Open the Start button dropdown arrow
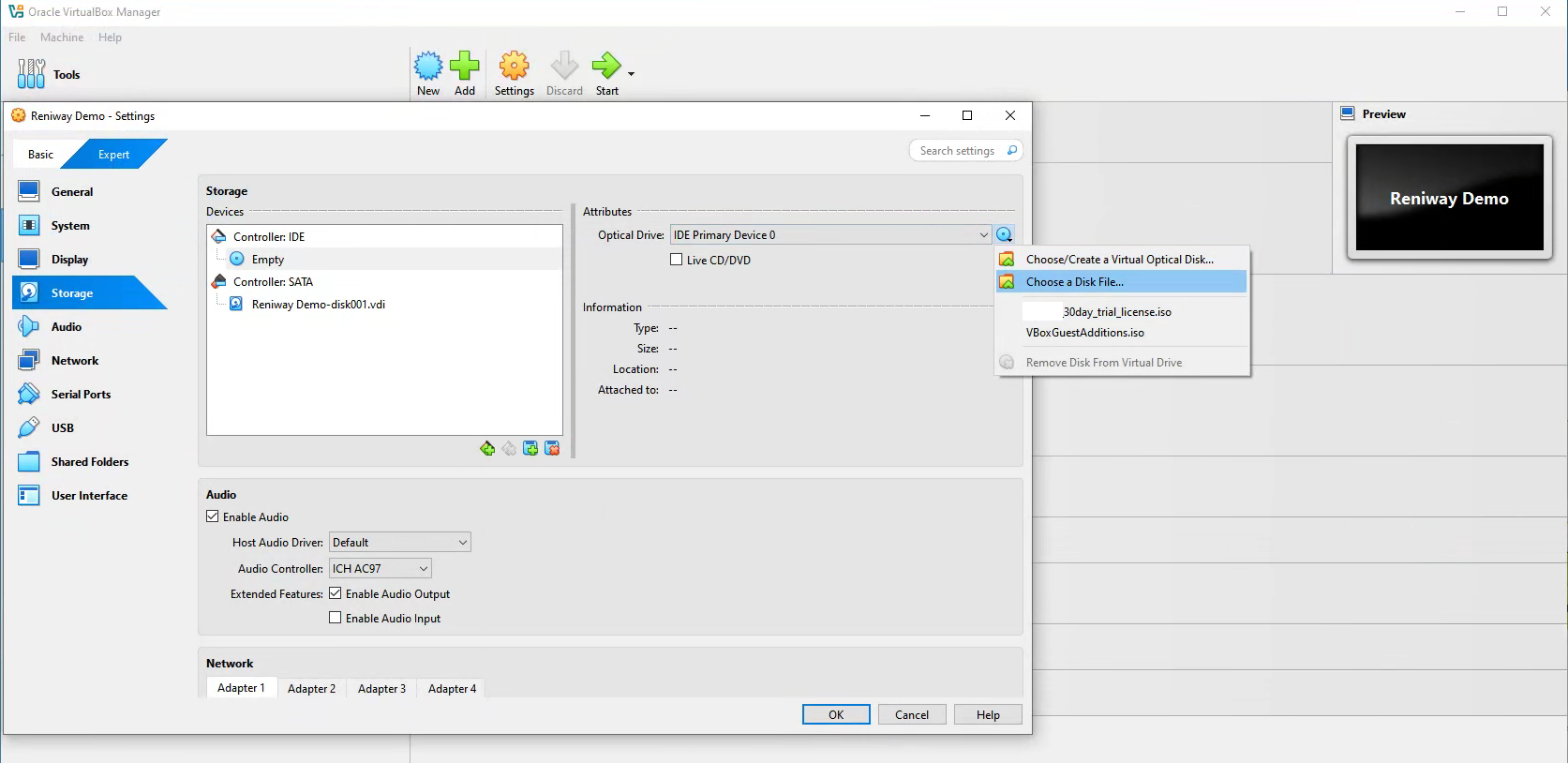 [631, 73]
